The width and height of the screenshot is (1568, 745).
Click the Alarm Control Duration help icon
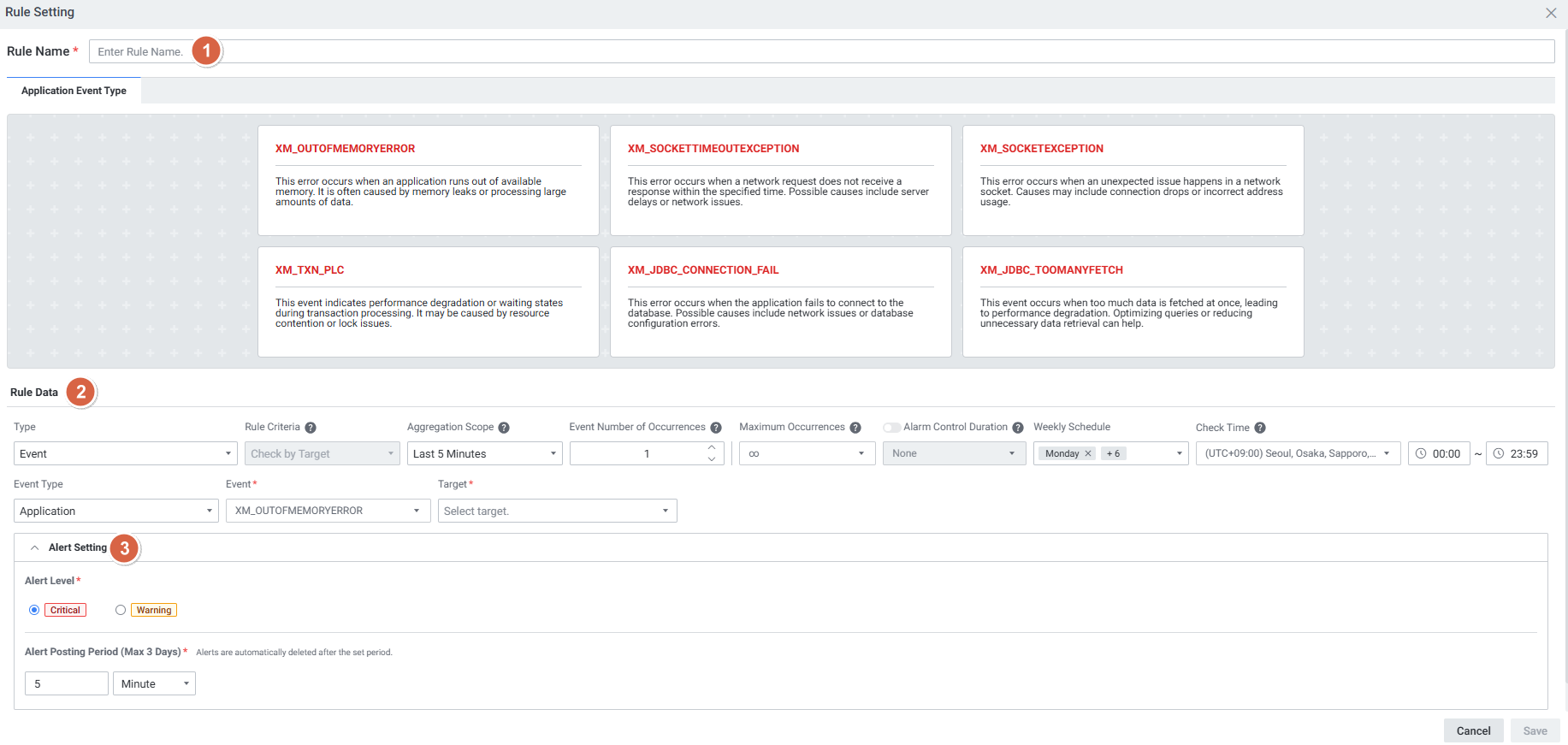point(1018,428)
